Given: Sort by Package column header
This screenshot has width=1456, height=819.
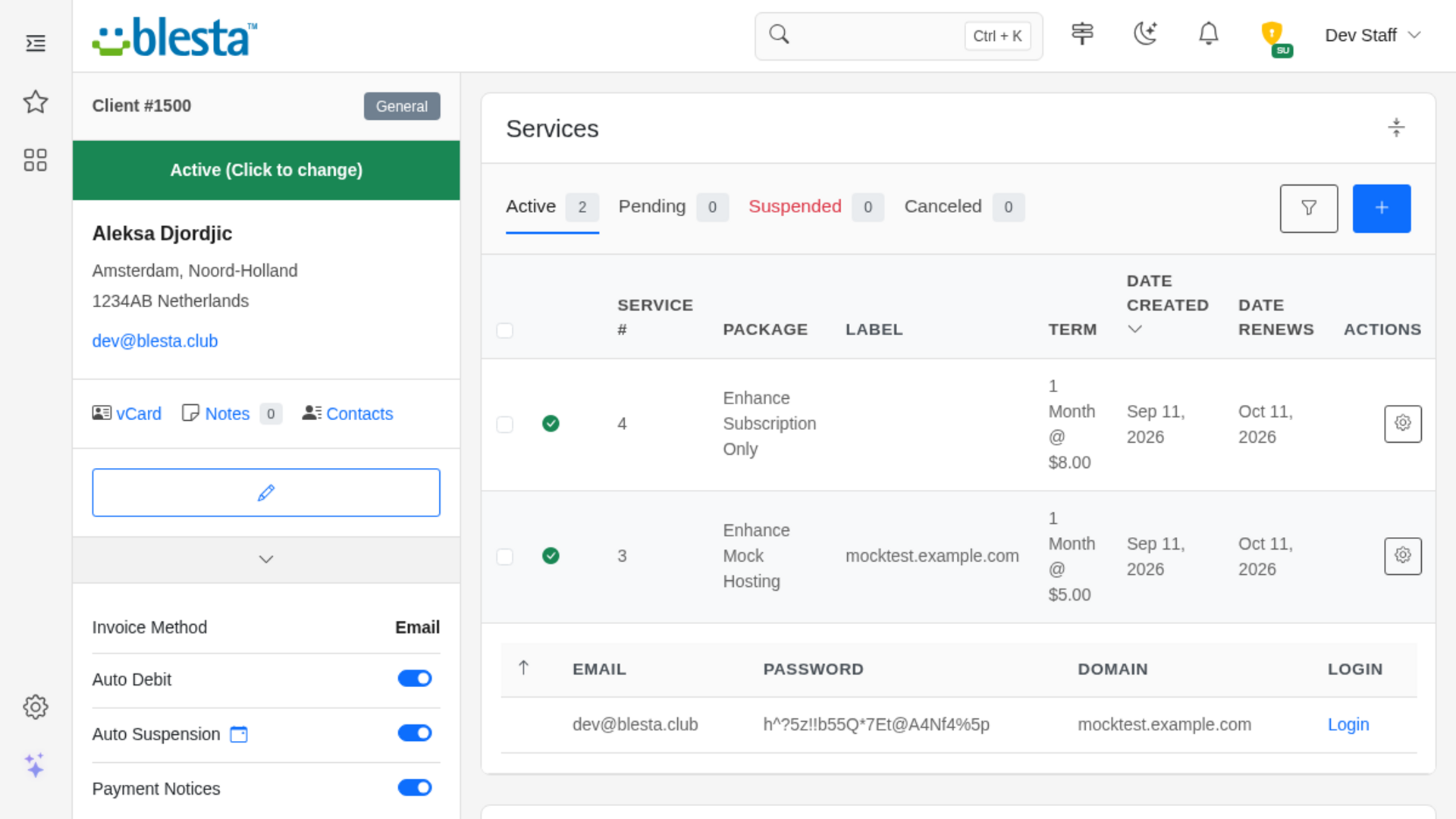Looking at the screenshot, I should click(765, 329).
